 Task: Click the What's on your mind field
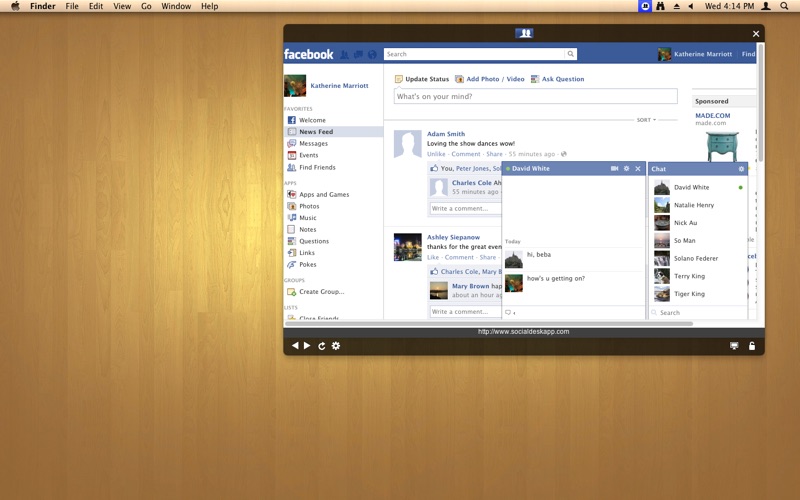pos(535,97)
